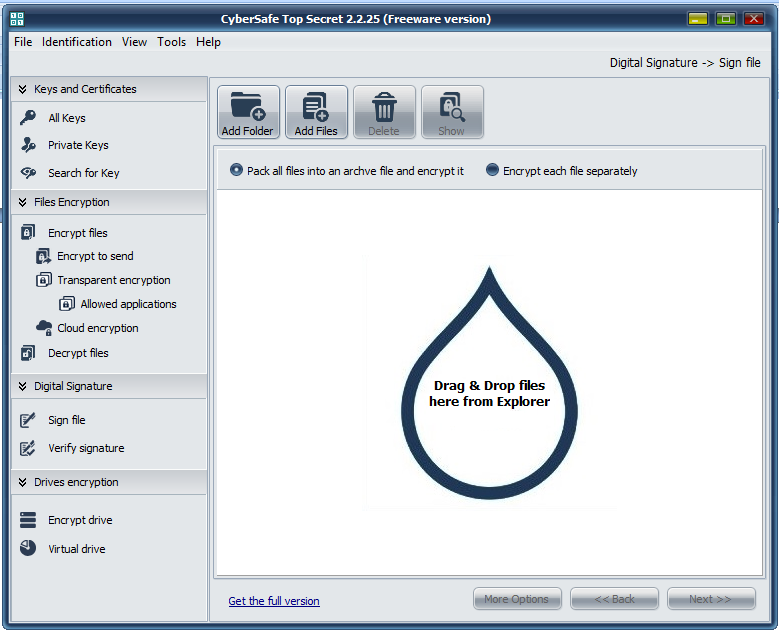Collapse the Drives encryption section
Image resolution: width=779 pixels, height=631 pixels.
22,482
